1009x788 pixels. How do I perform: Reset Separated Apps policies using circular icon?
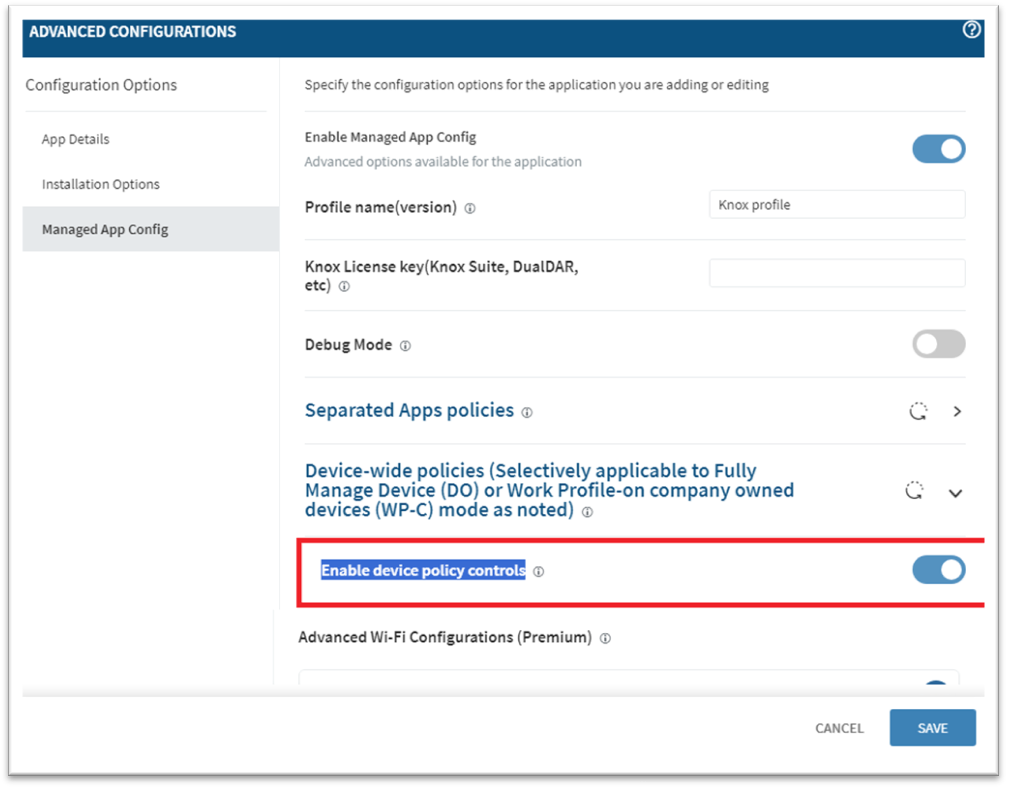point(917,411)
